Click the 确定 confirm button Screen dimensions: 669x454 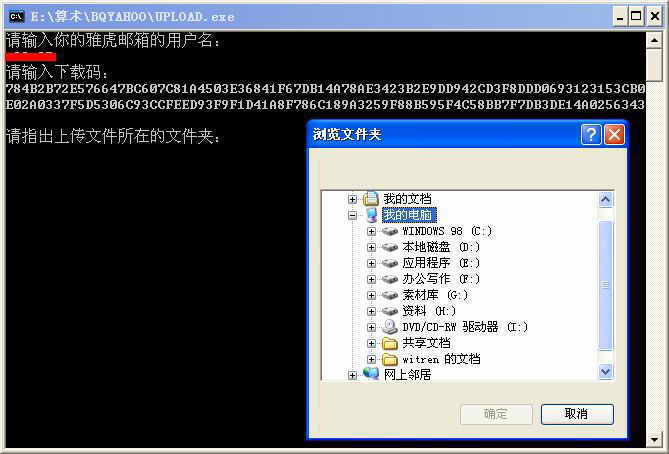coord(497,414)
